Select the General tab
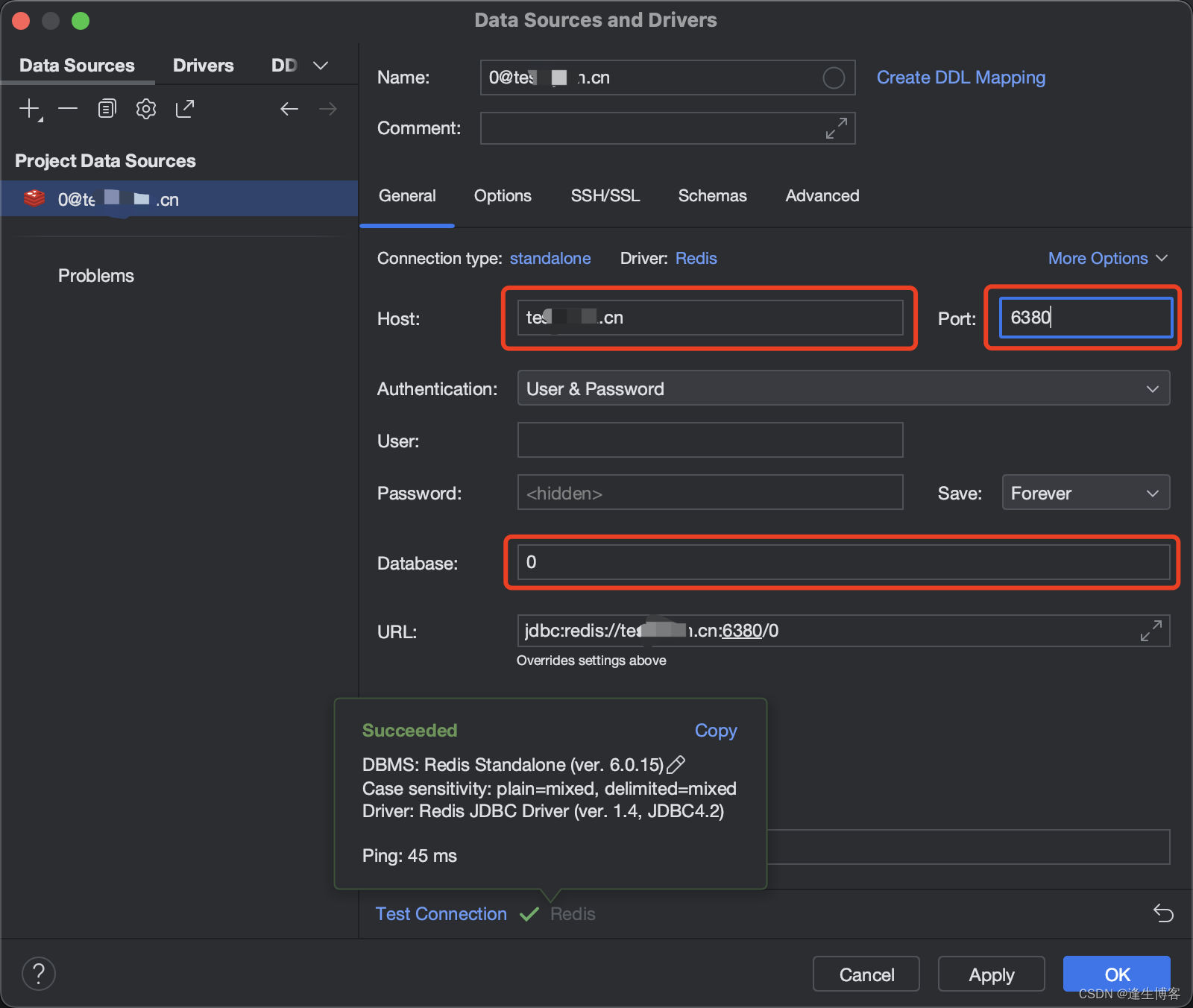 [407, 195]
